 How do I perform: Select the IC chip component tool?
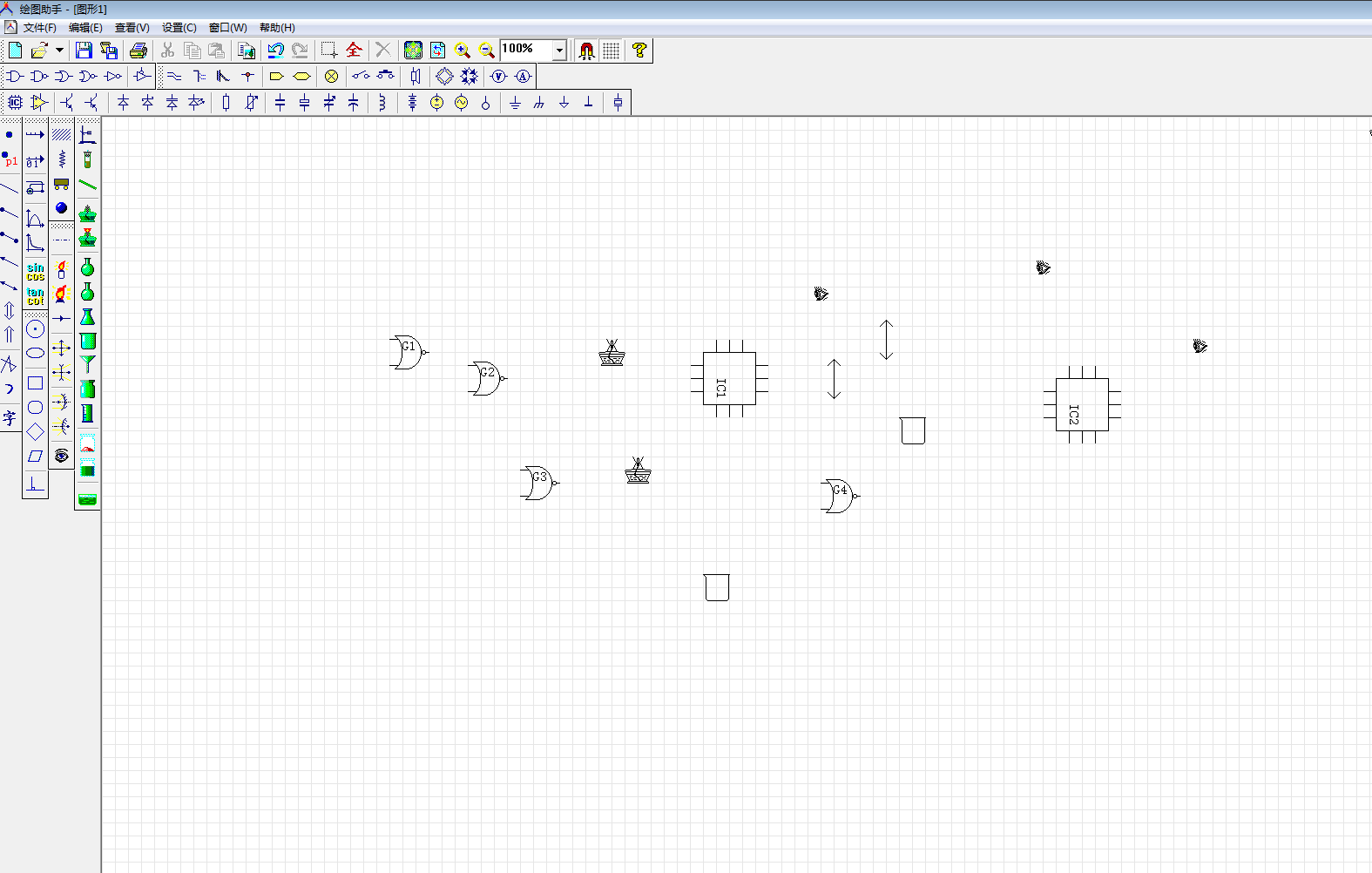15,103
